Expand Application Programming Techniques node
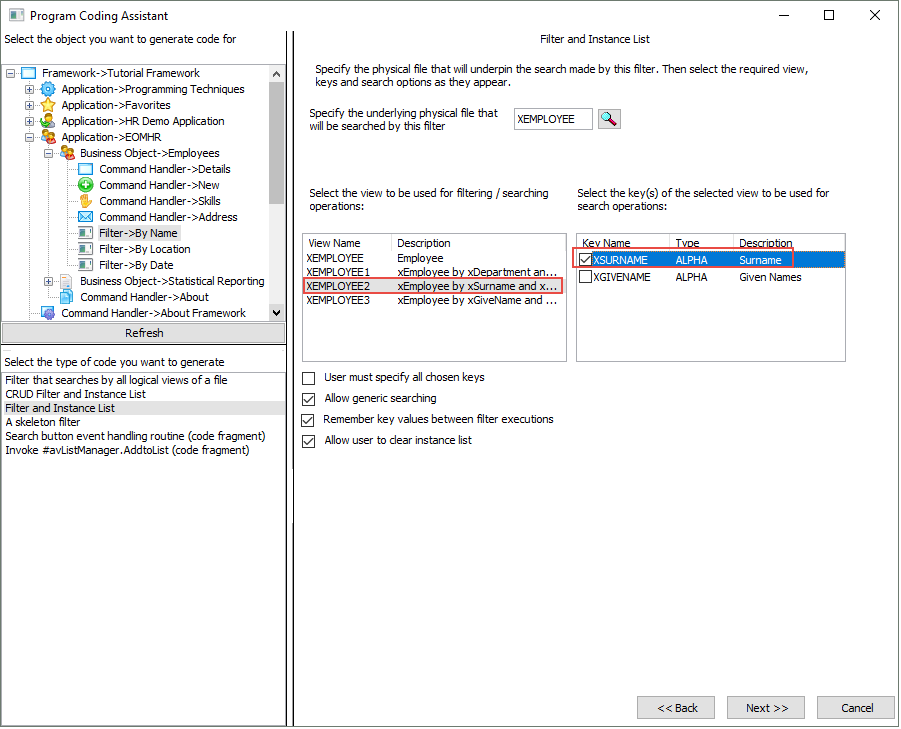 pyautogui.click(x=29, y=89)
